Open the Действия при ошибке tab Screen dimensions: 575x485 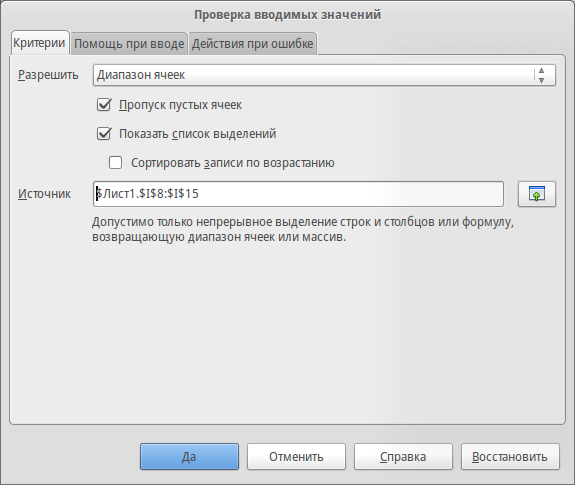click(252, 44)
